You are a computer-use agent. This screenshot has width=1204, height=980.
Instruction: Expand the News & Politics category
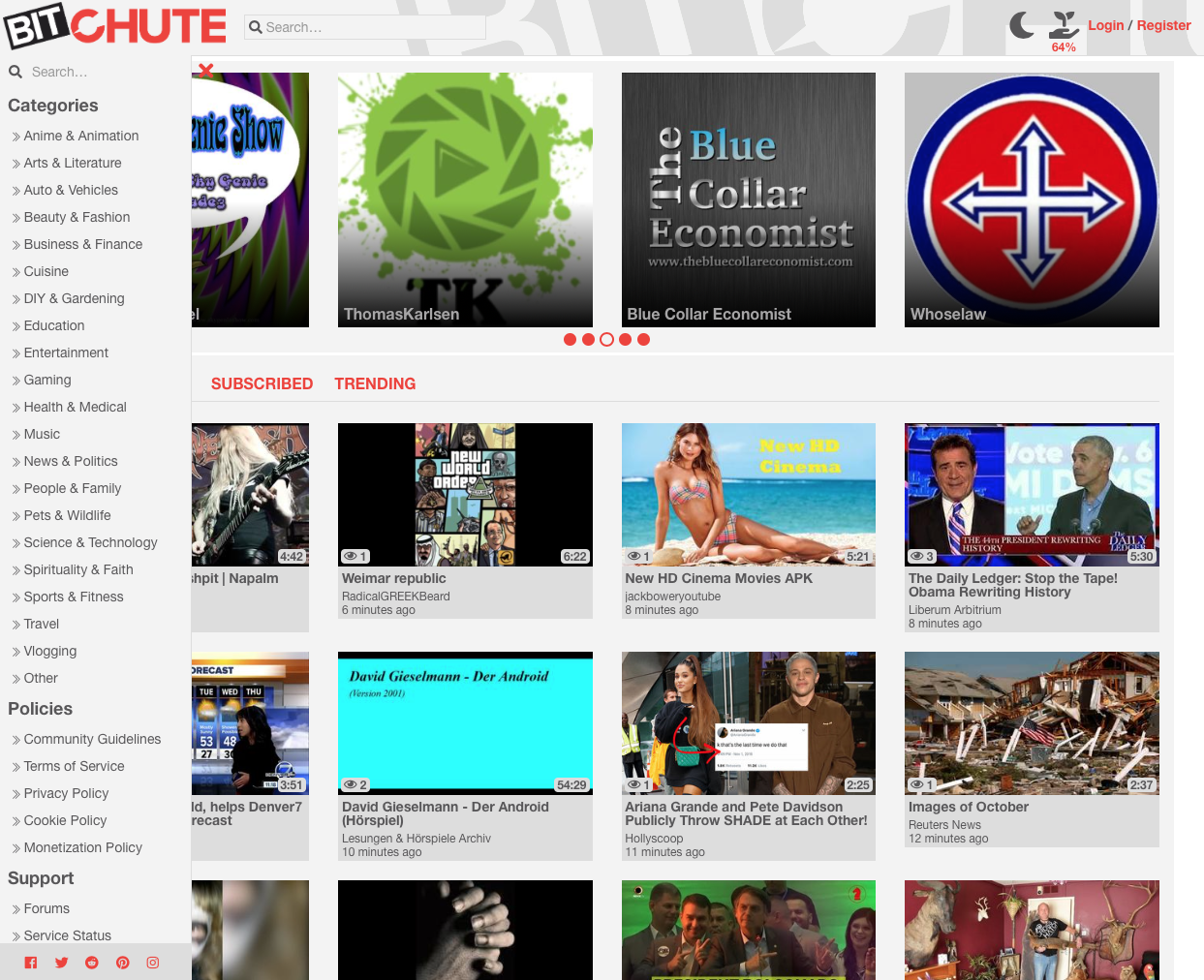[x=71, y=462]
